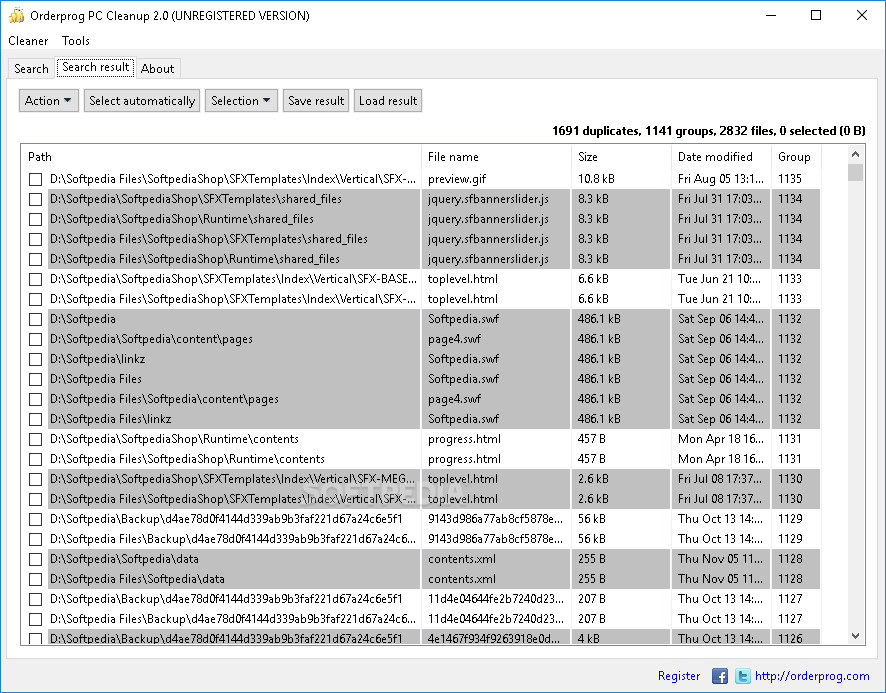Sort by the Size column header

621,157
